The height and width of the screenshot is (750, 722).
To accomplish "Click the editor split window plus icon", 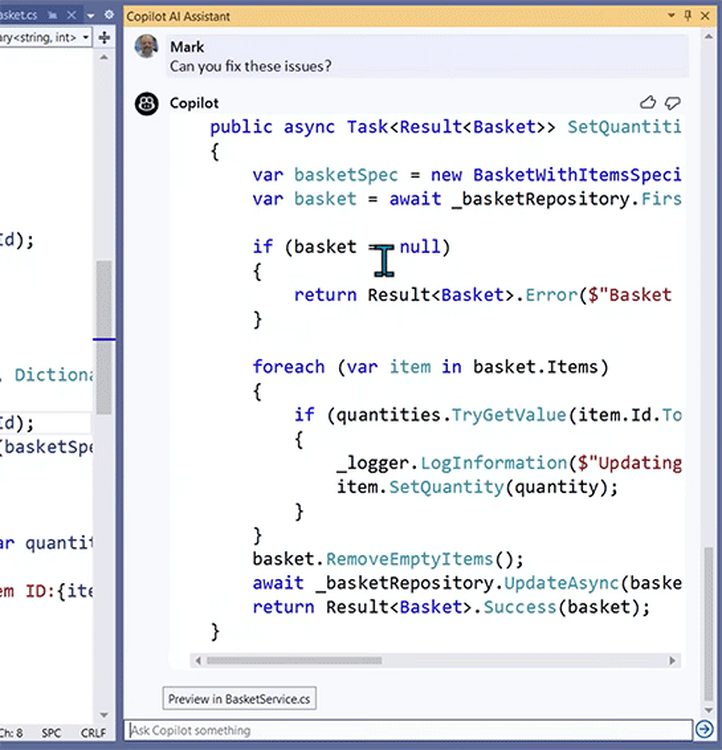I will (x=104, y=37).
